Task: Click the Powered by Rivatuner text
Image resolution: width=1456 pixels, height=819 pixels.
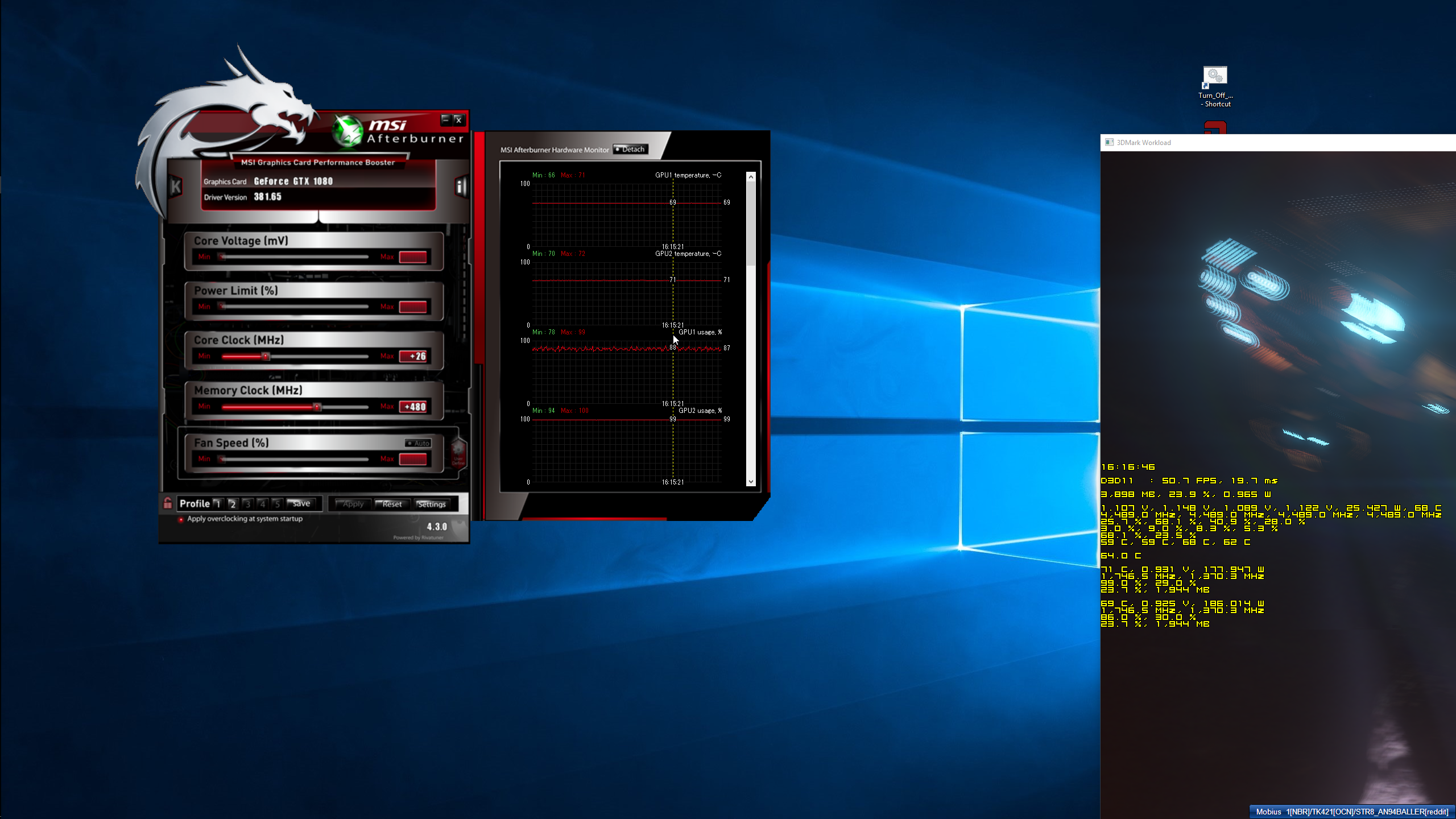Action: tap(418, 537)
